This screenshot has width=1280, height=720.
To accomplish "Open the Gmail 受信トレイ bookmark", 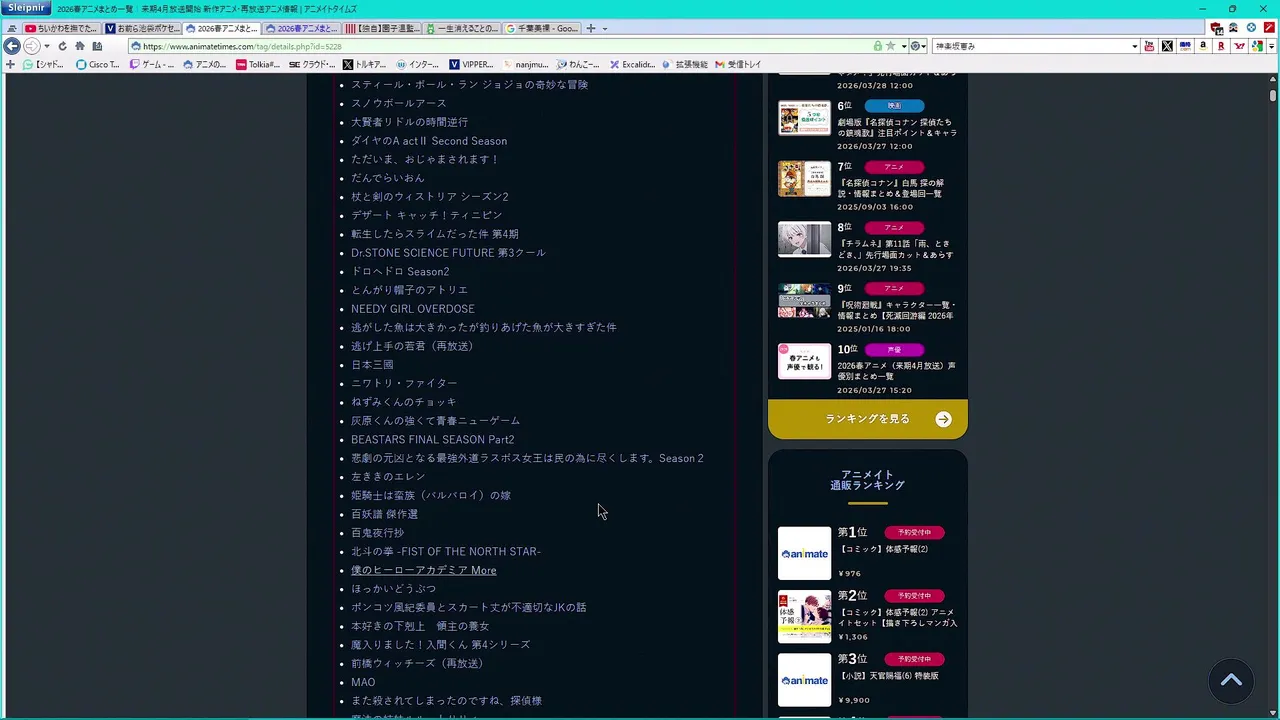I will tap(738, 64).
